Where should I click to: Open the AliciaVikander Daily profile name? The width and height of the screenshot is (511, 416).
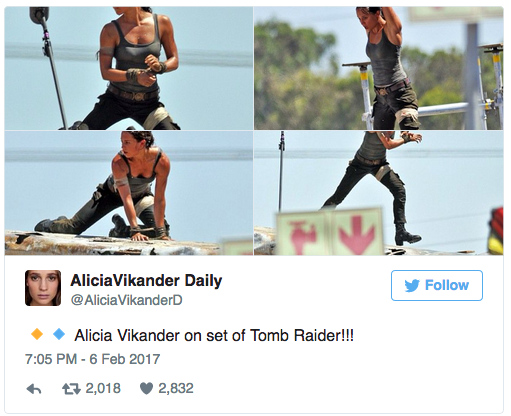[x=146, y=281]
